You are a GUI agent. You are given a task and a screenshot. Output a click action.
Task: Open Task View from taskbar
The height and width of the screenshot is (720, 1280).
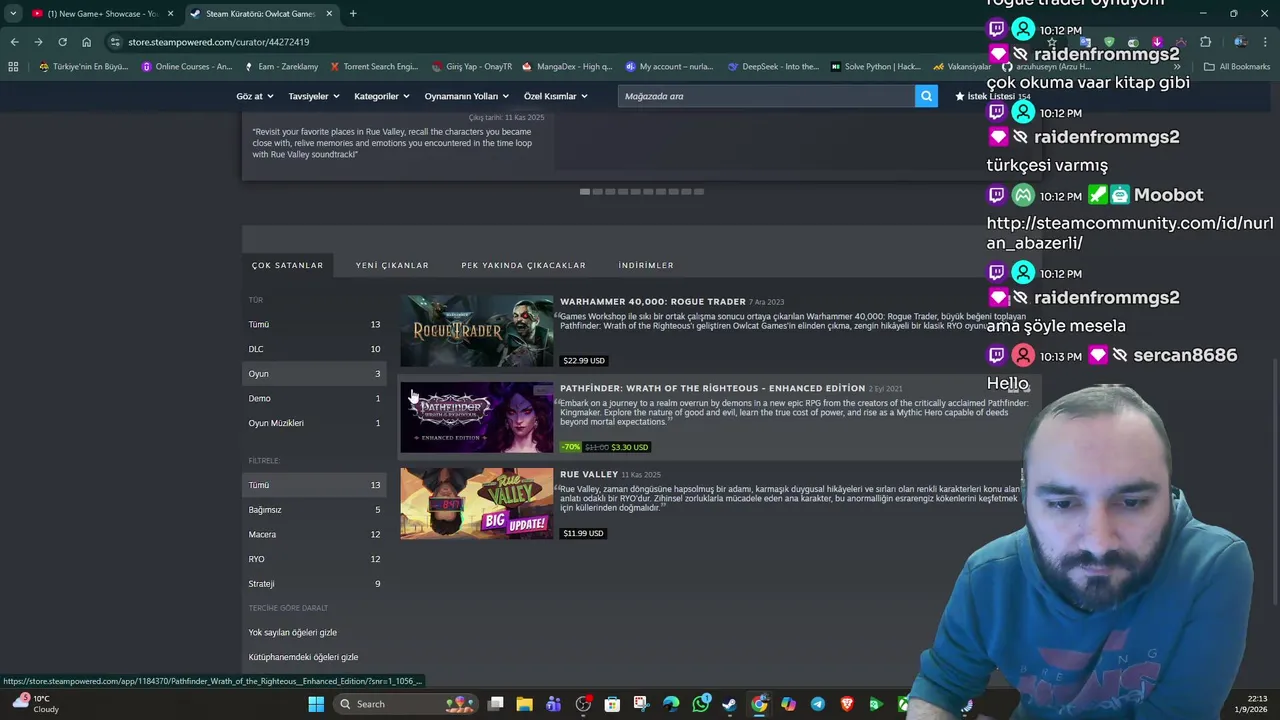[495, 704]
